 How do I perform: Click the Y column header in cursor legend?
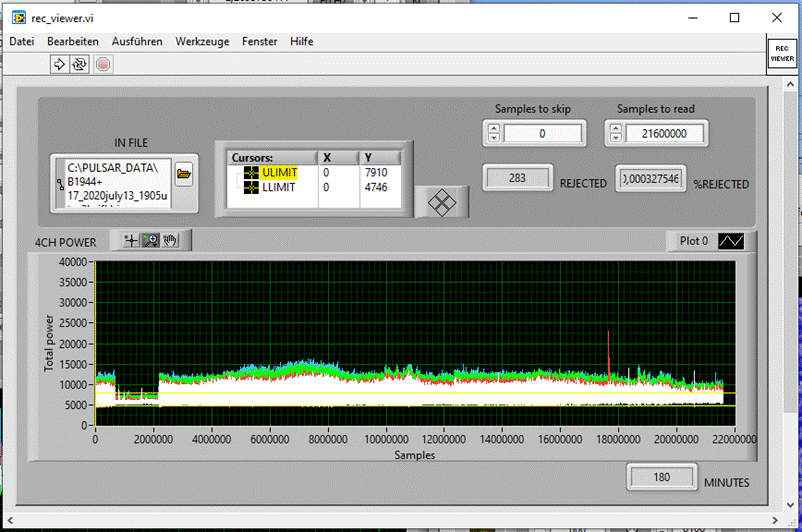point(381,158)
